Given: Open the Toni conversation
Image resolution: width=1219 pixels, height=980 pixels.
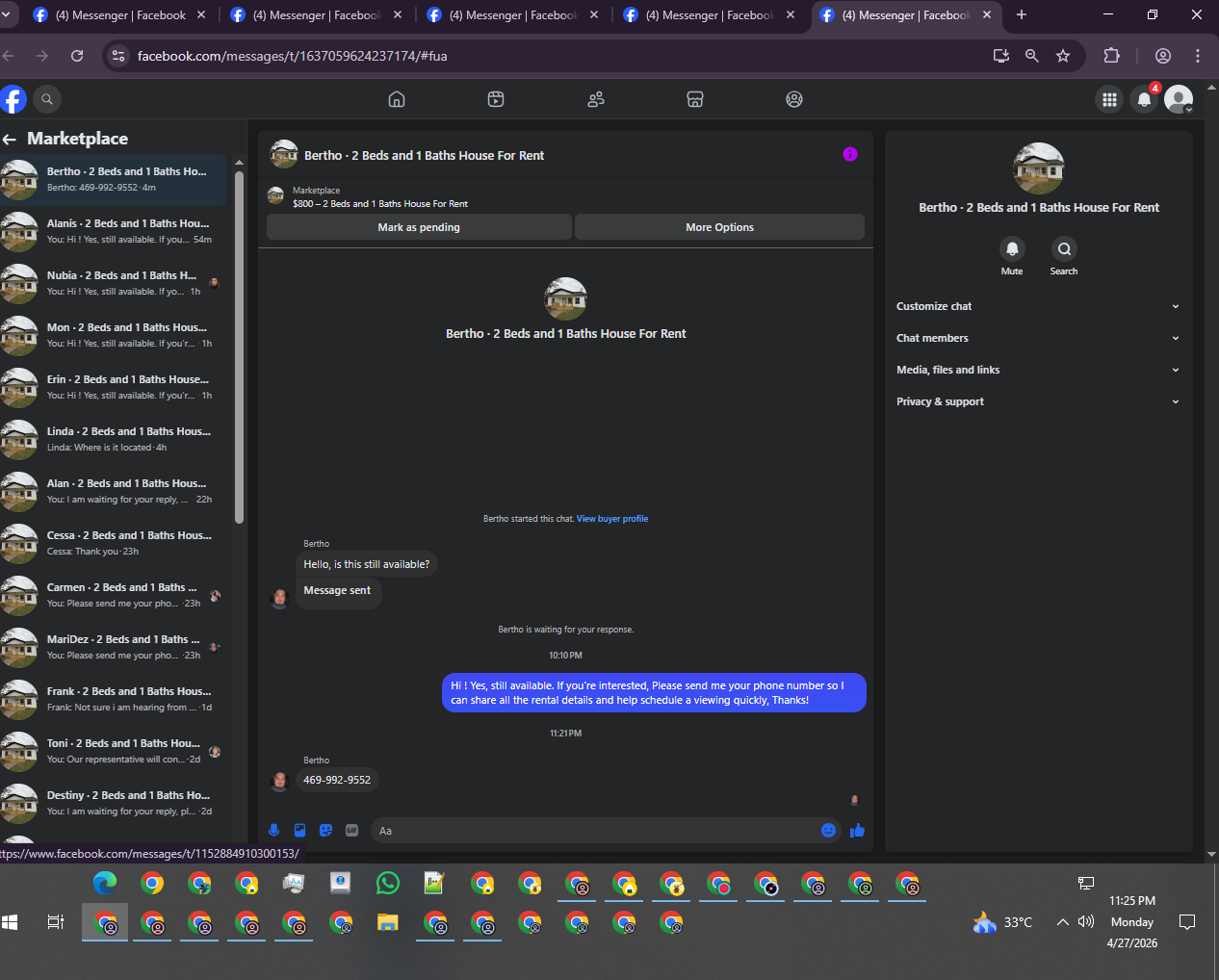Looking at the screenshot, I should tap(114, 751).
